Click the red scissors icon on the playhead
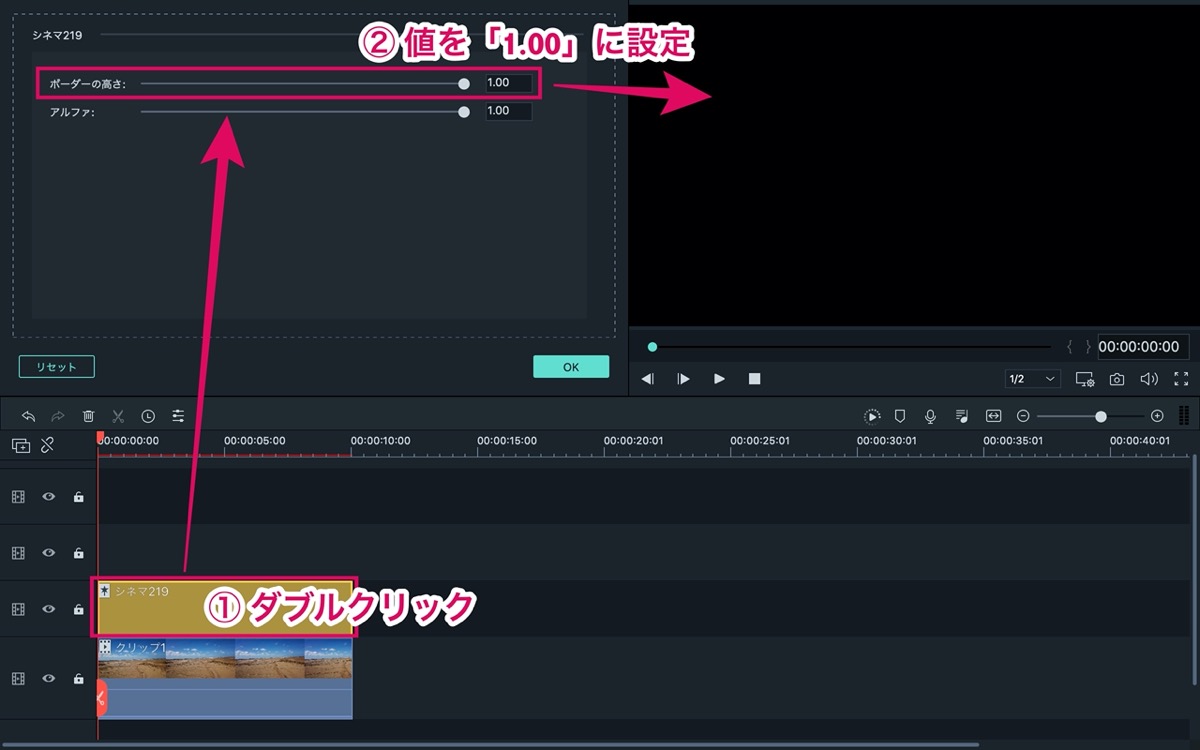The height and width of the screenshot is (750, 1200). click(x=101, y=698)
